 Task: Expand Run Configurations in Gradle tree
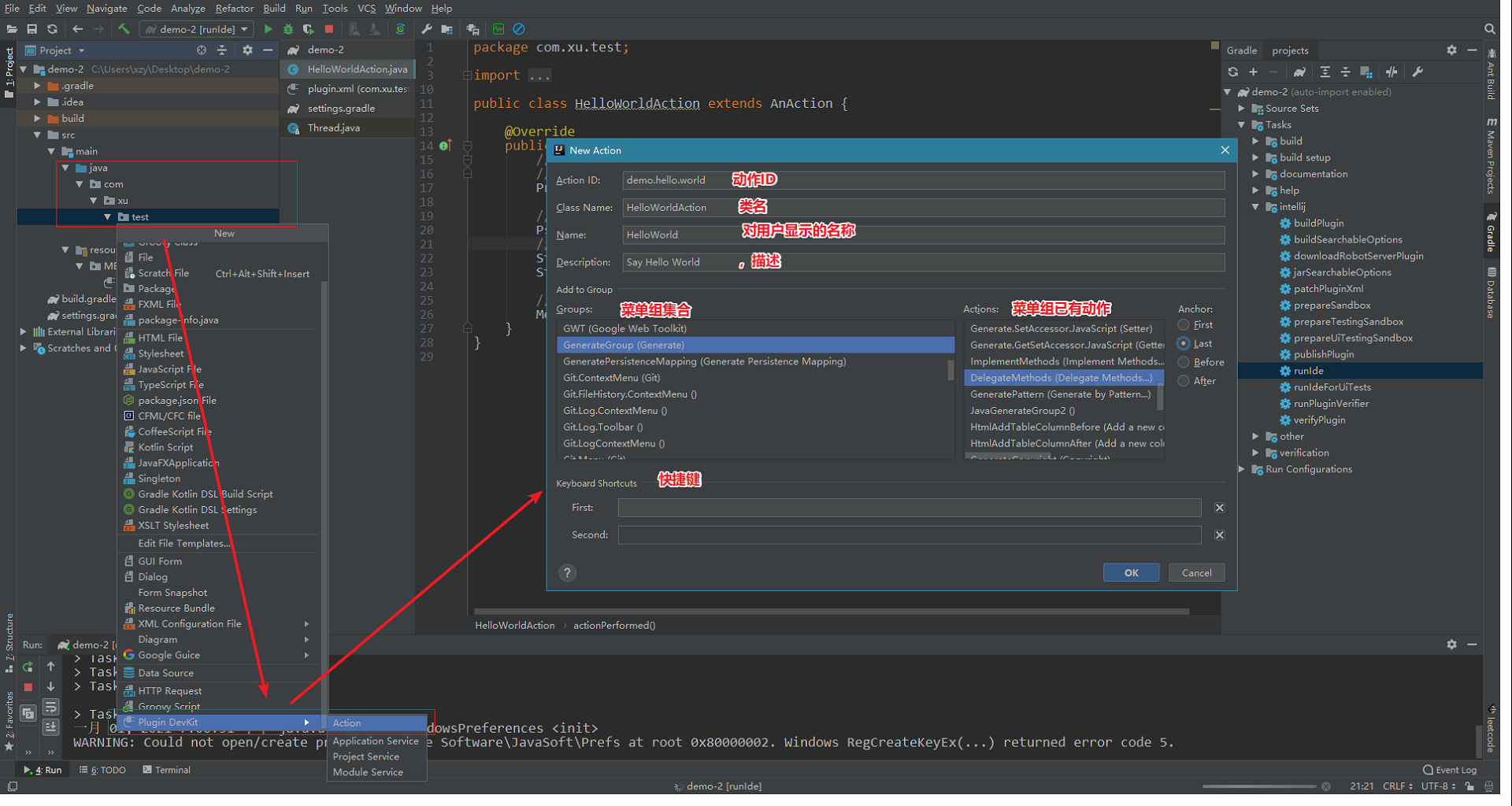[x=1242, y=469]
